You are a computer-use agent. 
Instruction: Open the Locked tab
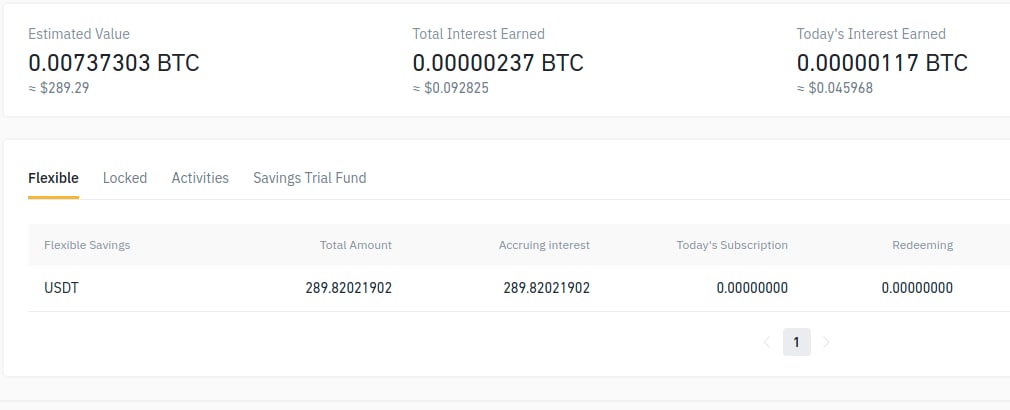[125, 178]
